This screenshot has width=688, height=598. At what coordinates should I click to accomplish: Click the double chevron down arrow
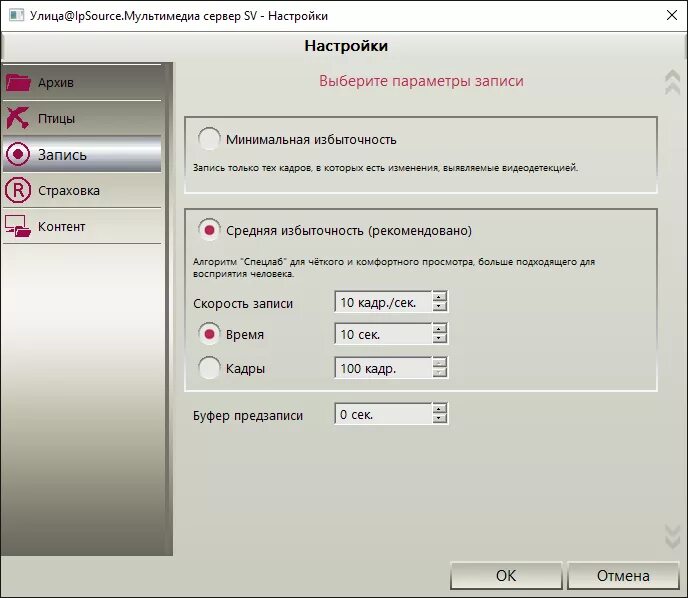[672, 536]
